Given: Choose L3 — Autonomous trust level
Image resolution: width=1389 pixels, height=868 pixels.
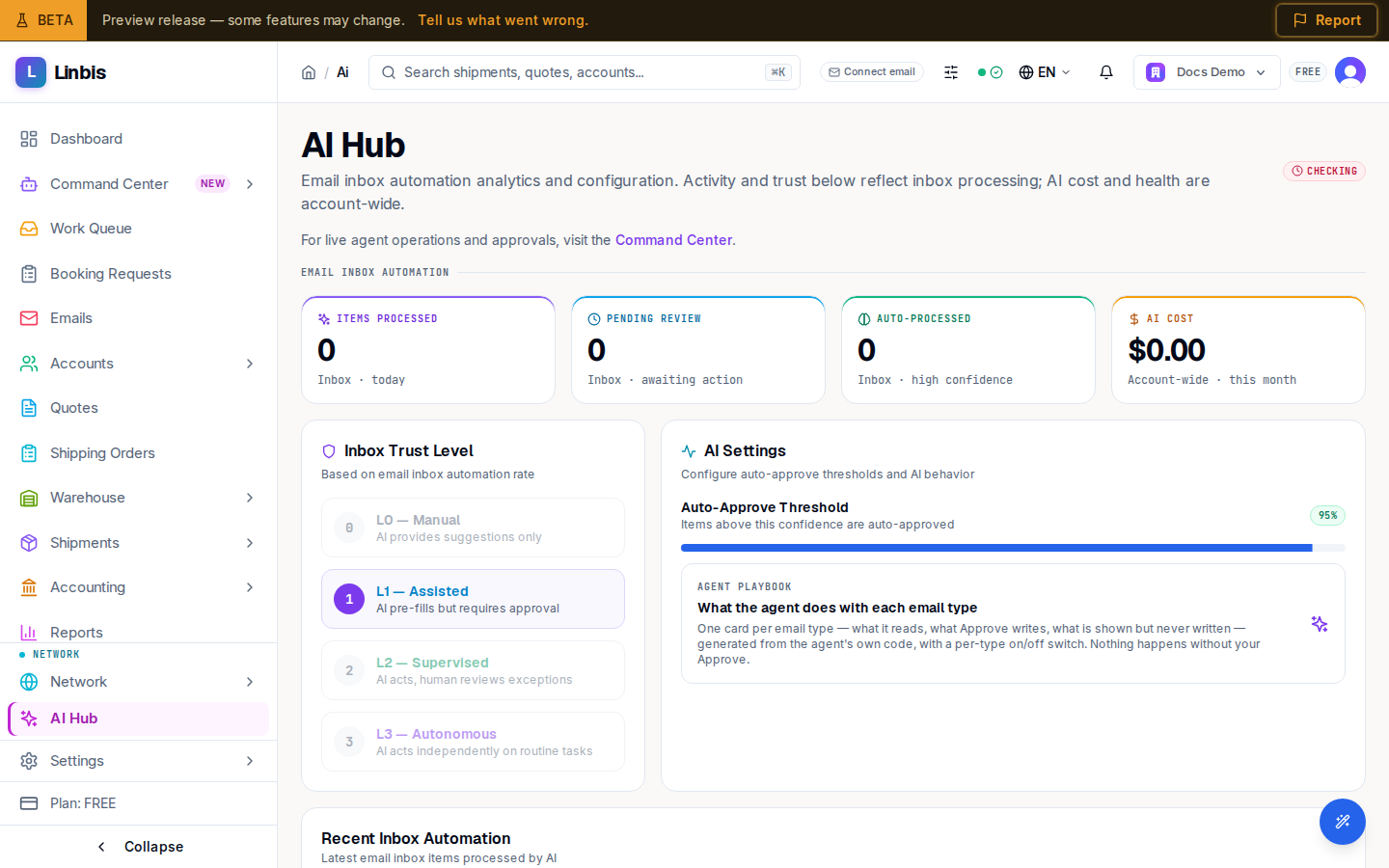Looking at the screenshot, I should coord(473,742).
